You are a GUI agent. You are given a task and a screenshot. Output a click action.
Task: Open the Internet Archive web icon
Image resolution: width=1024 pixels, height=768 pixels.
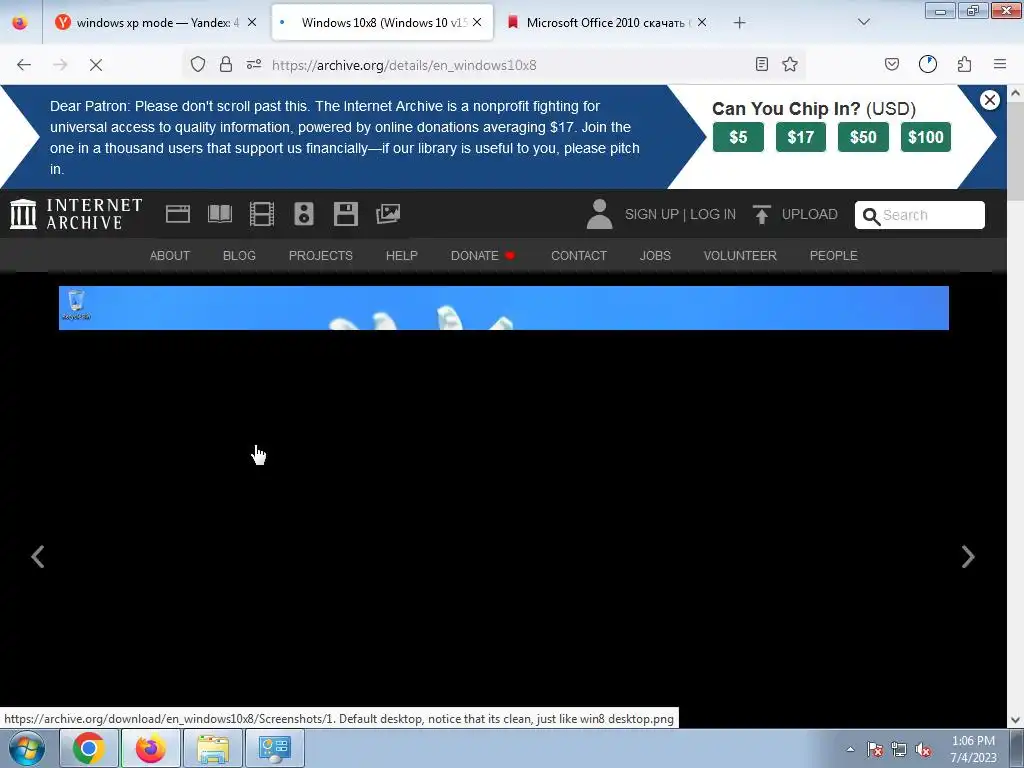coord(178,214)
